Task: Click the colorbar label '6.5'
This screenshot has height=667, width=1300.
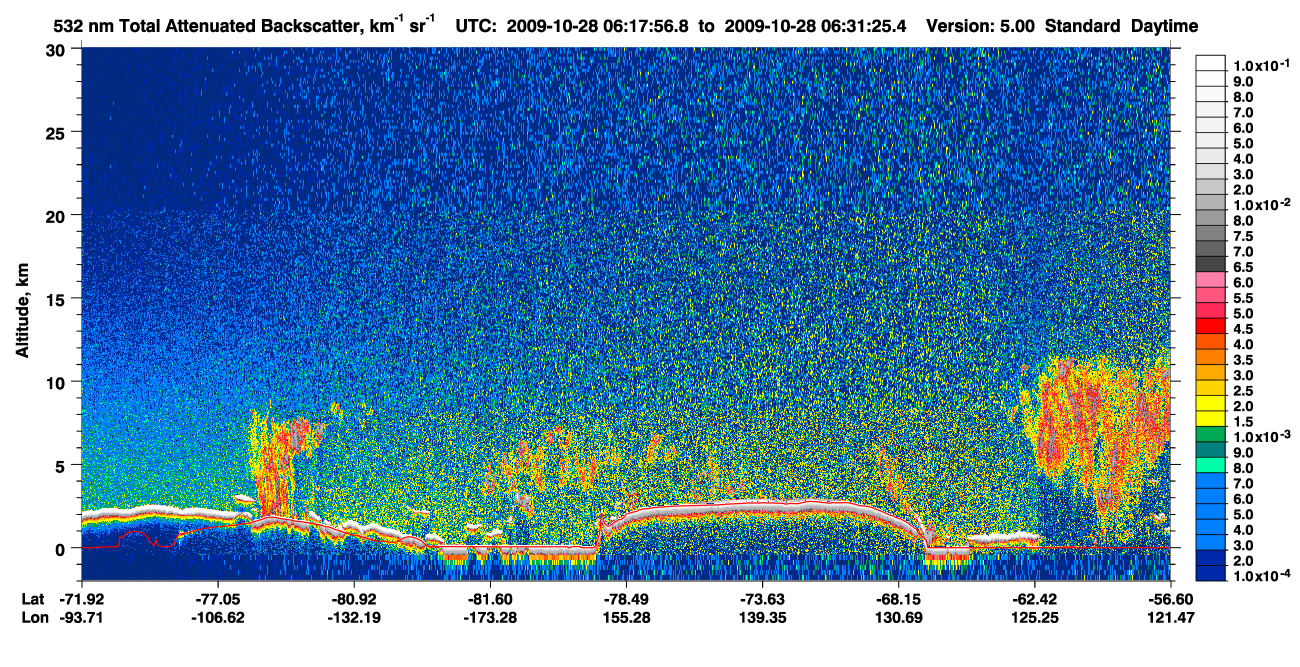Action: [x=1245, y=267]
